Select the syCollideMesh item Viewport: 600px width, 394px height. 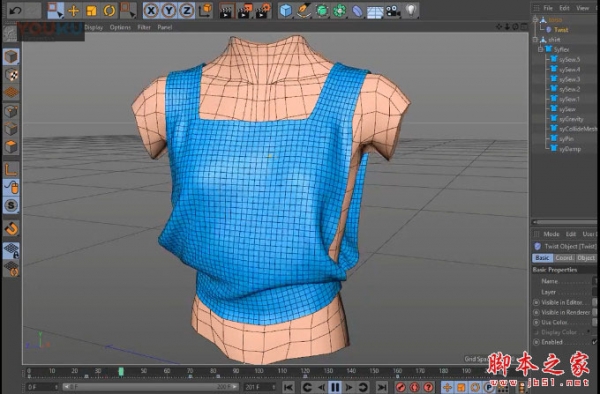click(577, 129)
